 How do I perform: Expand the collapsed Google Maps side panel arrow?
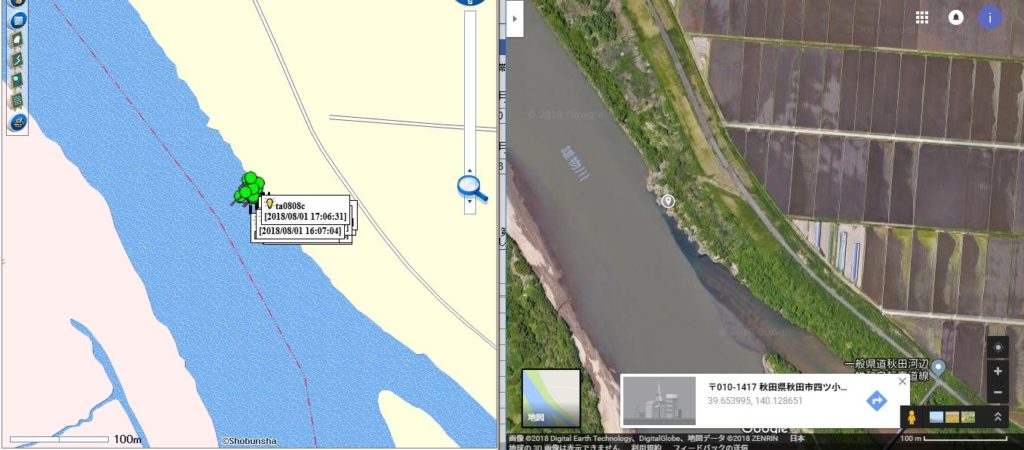pyautogui.click(x=515, y=18)
